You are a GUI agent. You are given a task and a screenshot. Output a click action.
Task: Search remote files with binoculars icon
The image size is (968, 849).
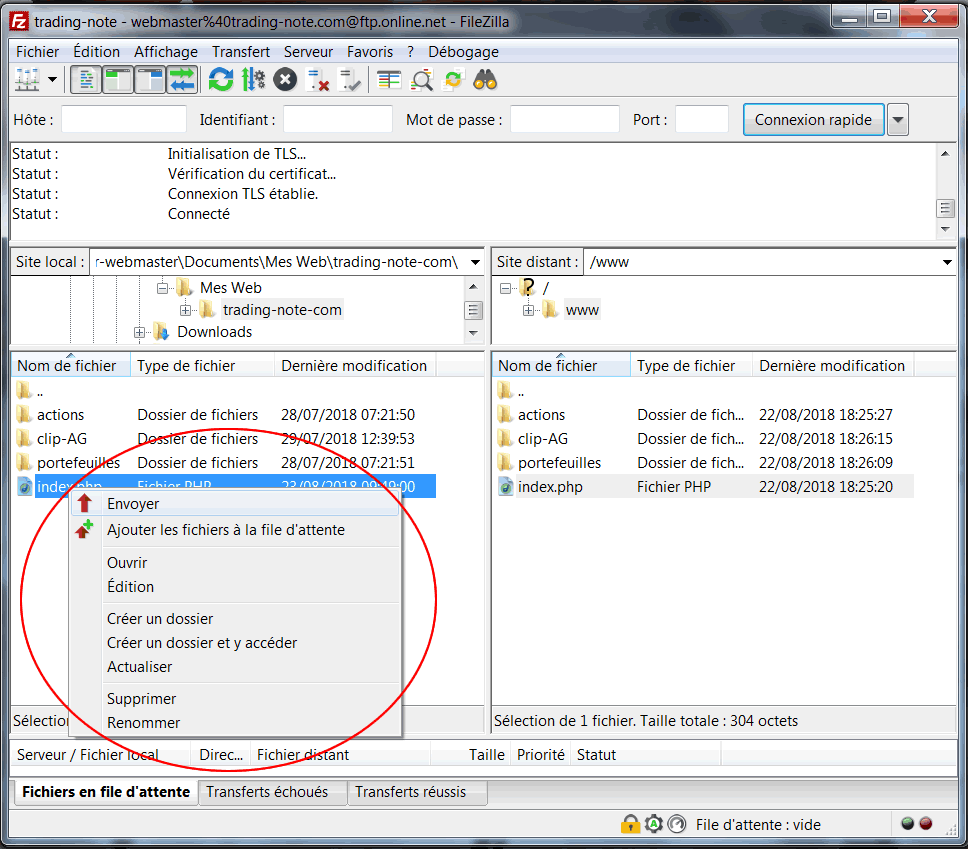click(485, 80)
